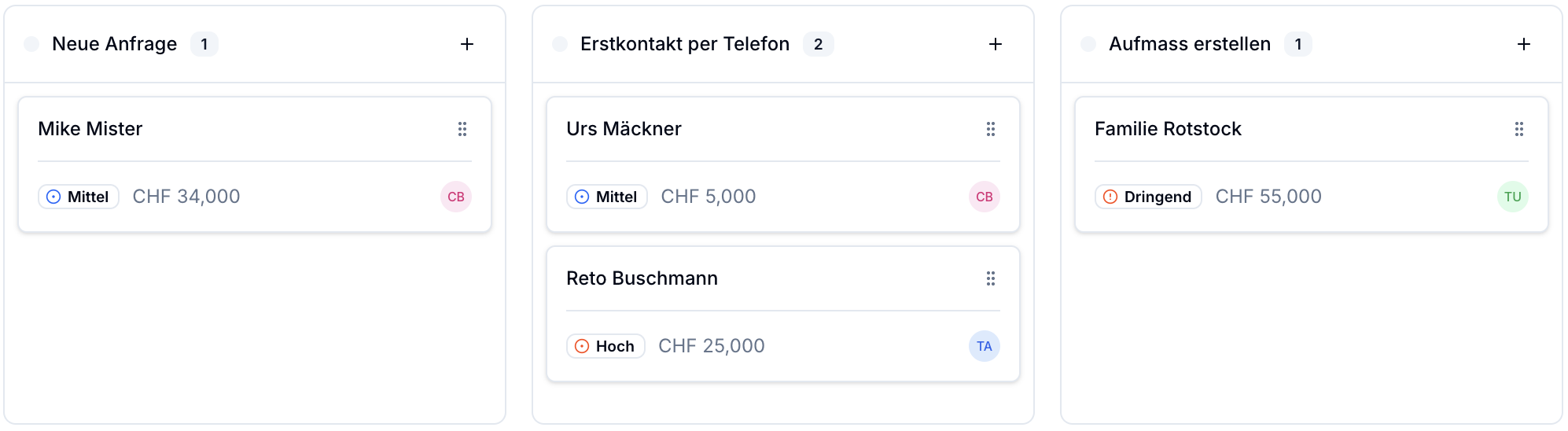Click the CB avatar on Mike Mister card

coord(456,197)
